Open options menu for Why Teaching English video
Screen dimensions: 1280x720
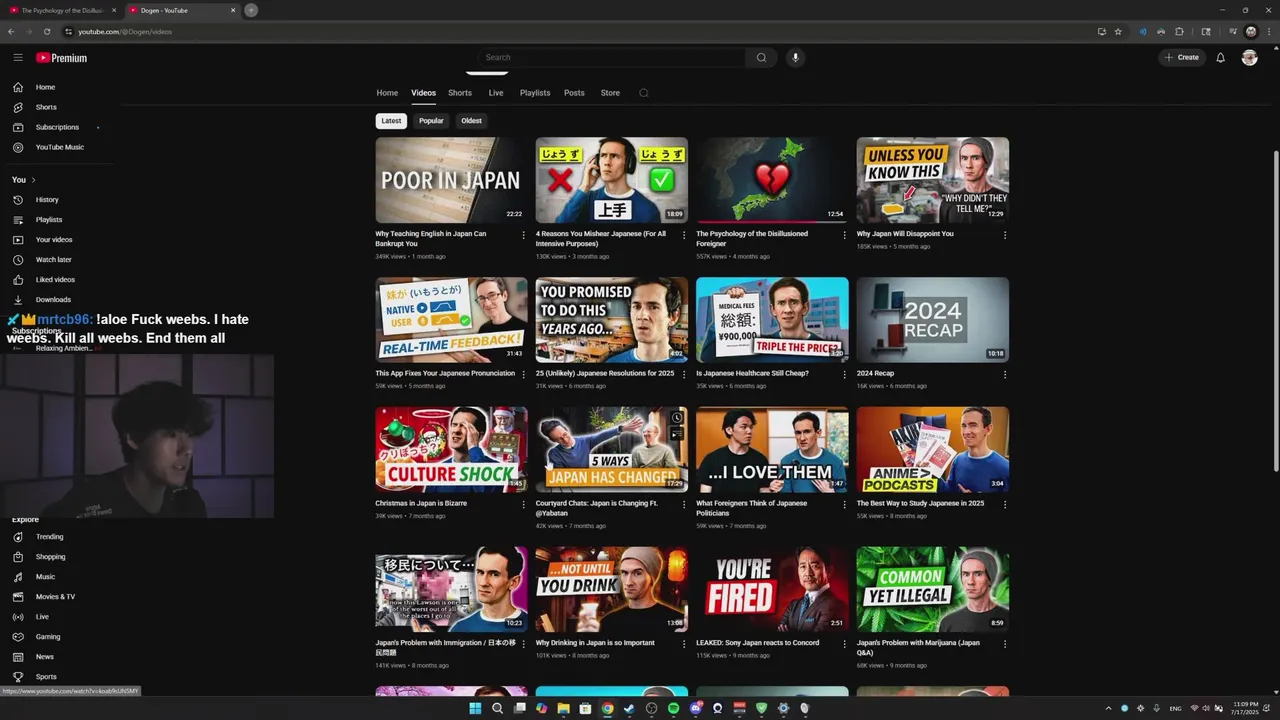coord(523,235)
